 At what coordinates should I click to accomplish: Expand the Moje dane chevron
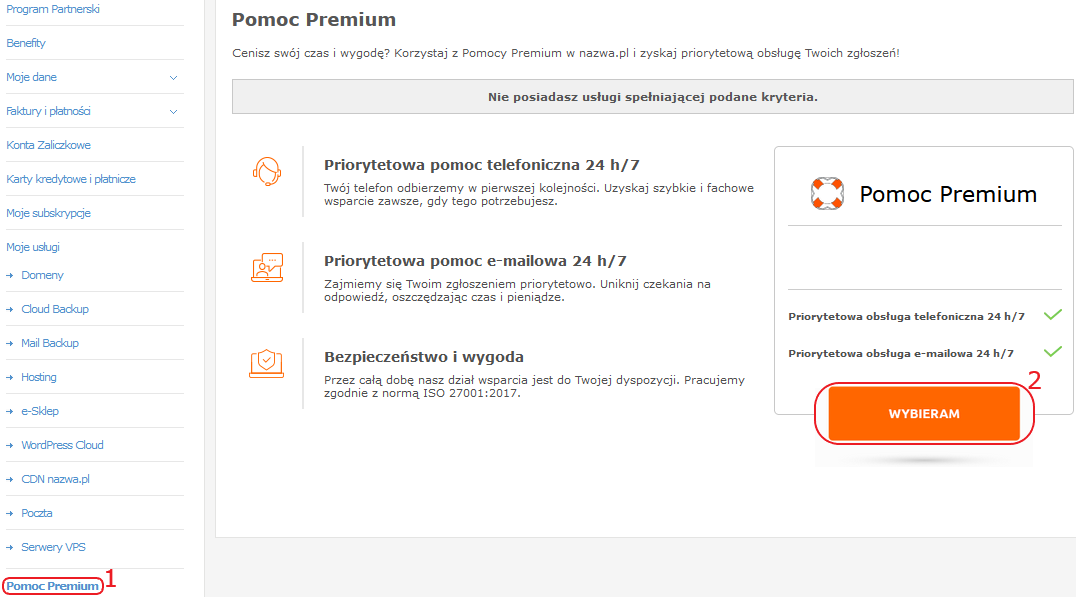pyautogui.click(x=174, y=78)
